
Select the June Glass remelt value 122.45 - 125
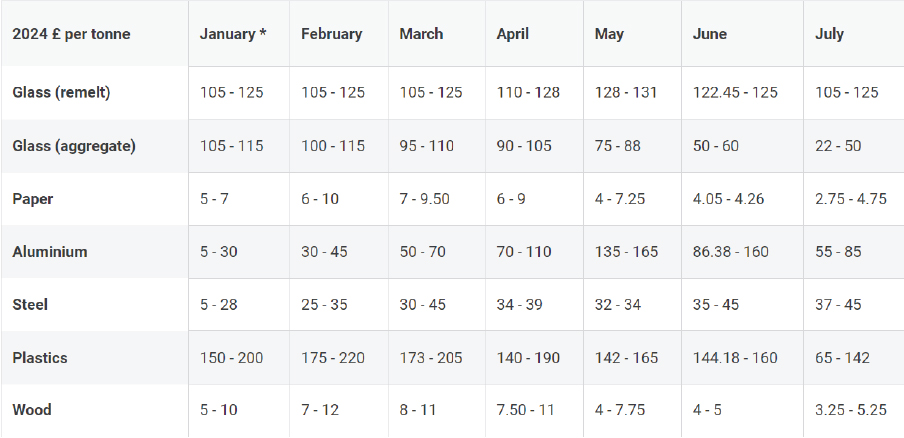[x=735, y=93]
